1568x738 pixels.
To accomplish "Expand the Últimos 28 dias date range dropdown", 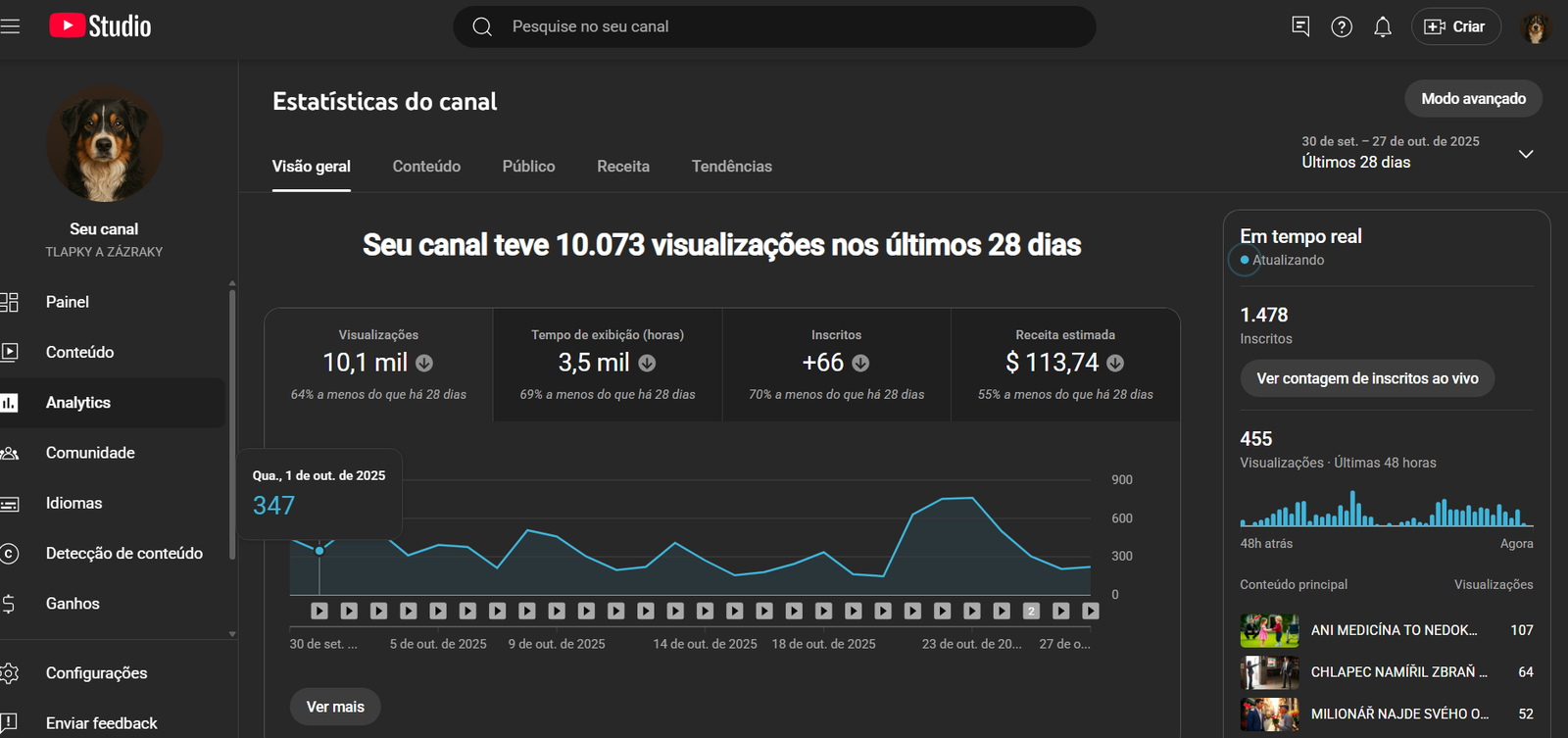I will [1525, 154].
